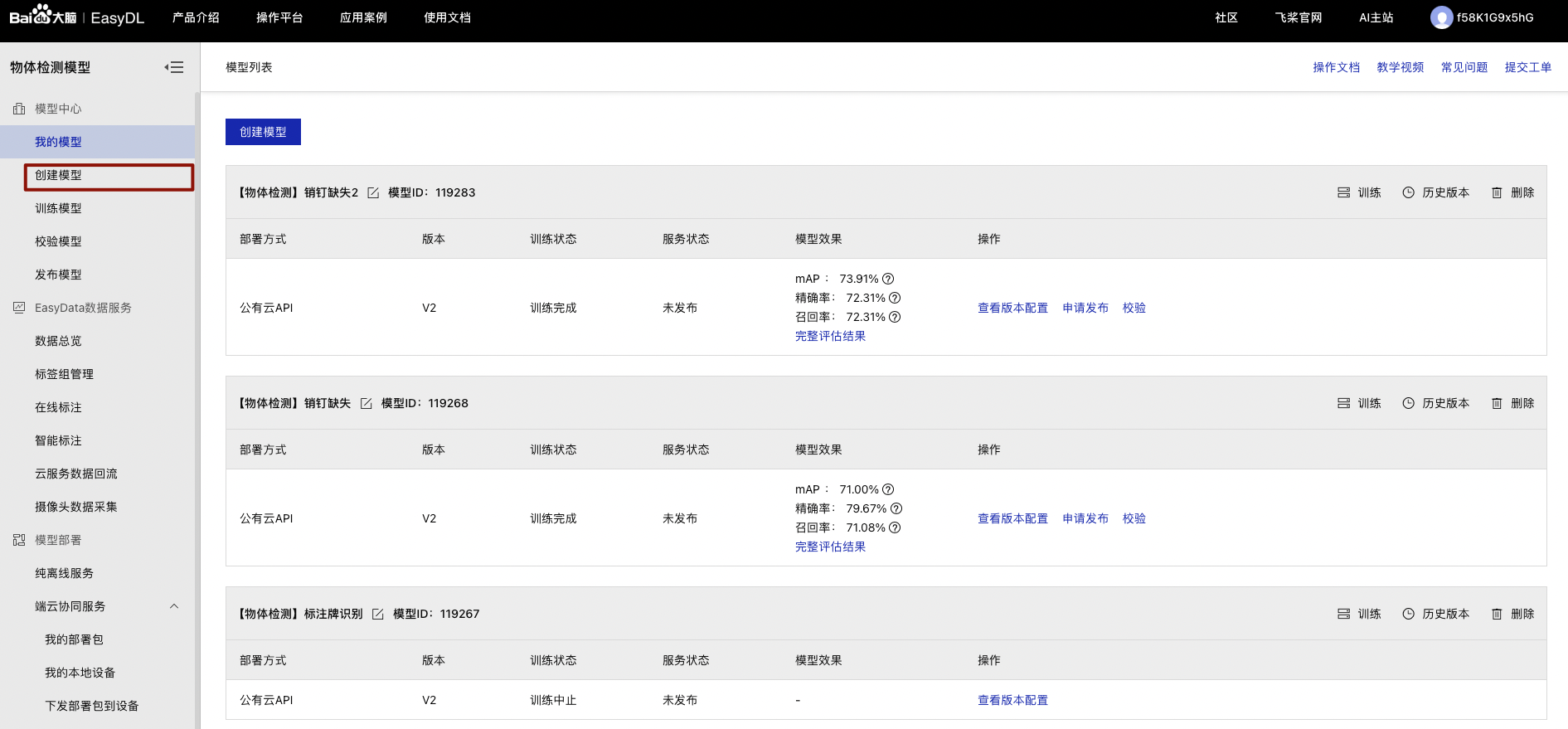The image size is (1568, 729).
Task: Open 完整评估结果 for model 119283
Action: 830,336
